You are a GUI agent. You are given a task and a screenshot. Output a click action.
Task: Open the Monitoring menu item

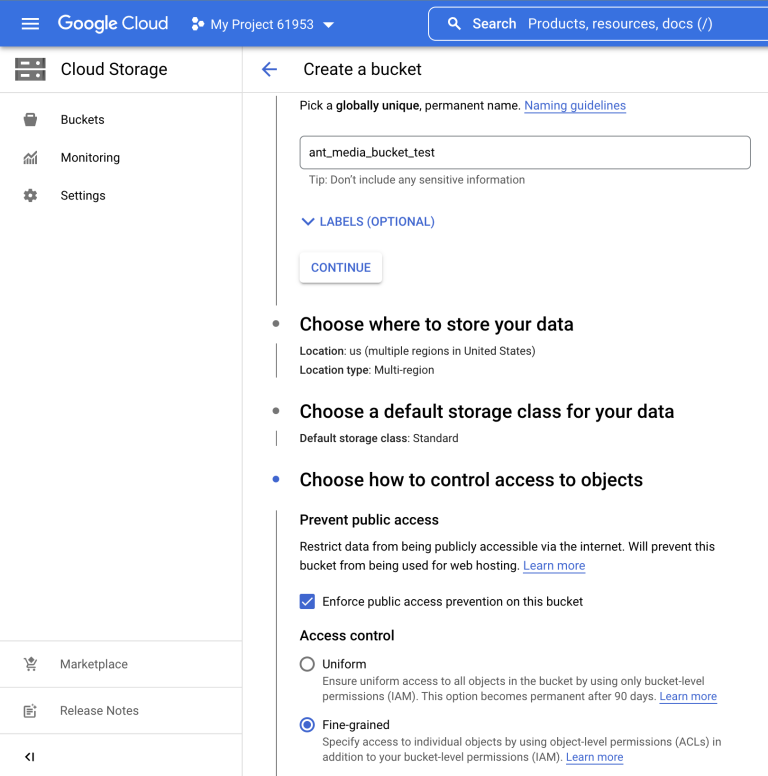coord(90,158)
